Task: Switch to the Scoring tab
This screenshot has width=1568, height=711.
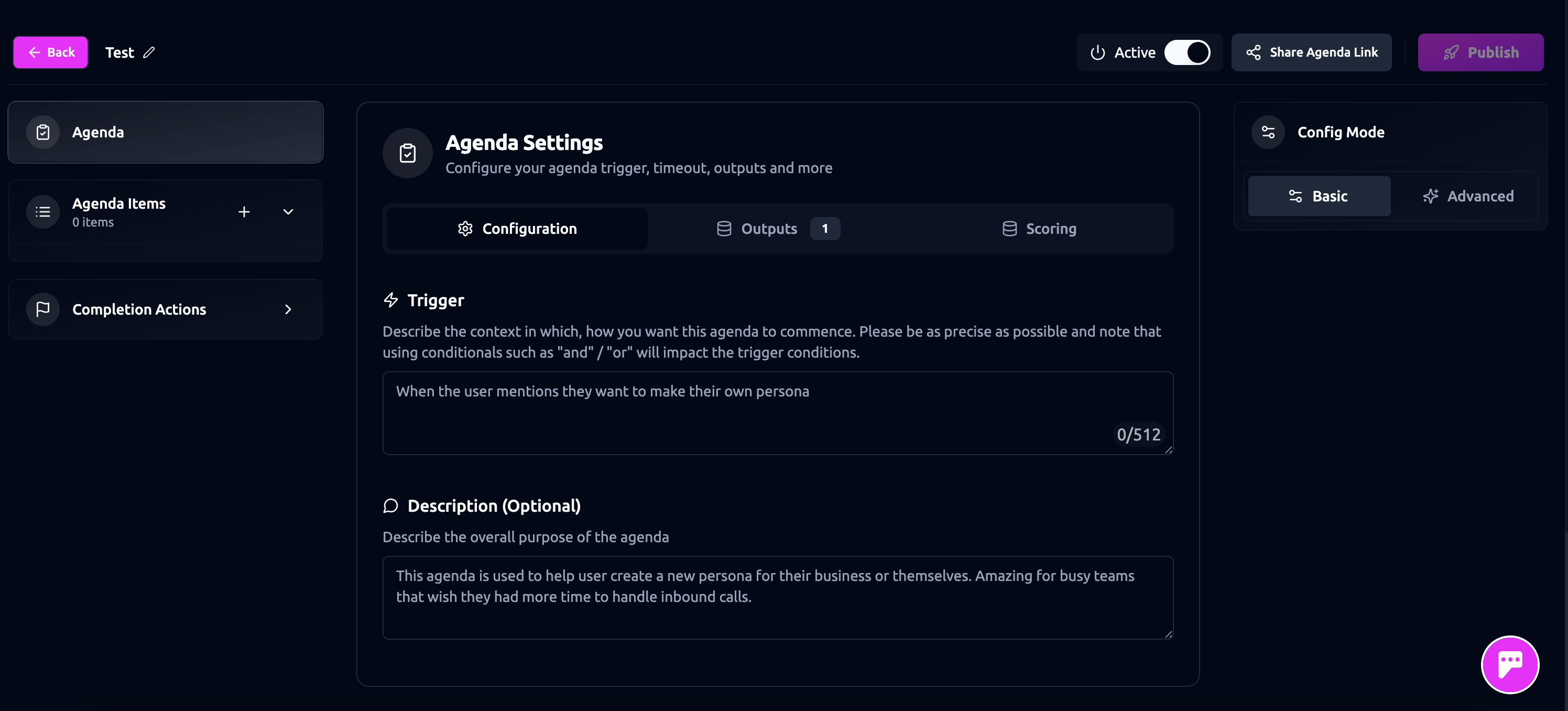Action: tap(1039, 229)
